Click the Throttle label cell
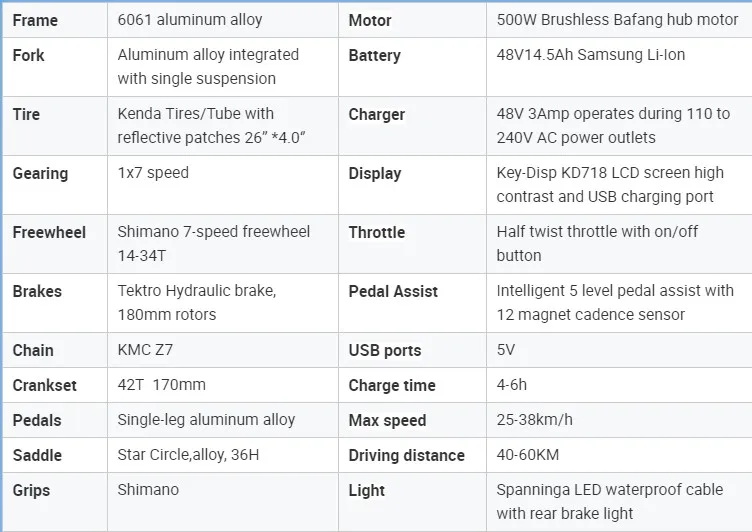Image resolution: width=752 pixels, height=532 pixels. (376, 232)
